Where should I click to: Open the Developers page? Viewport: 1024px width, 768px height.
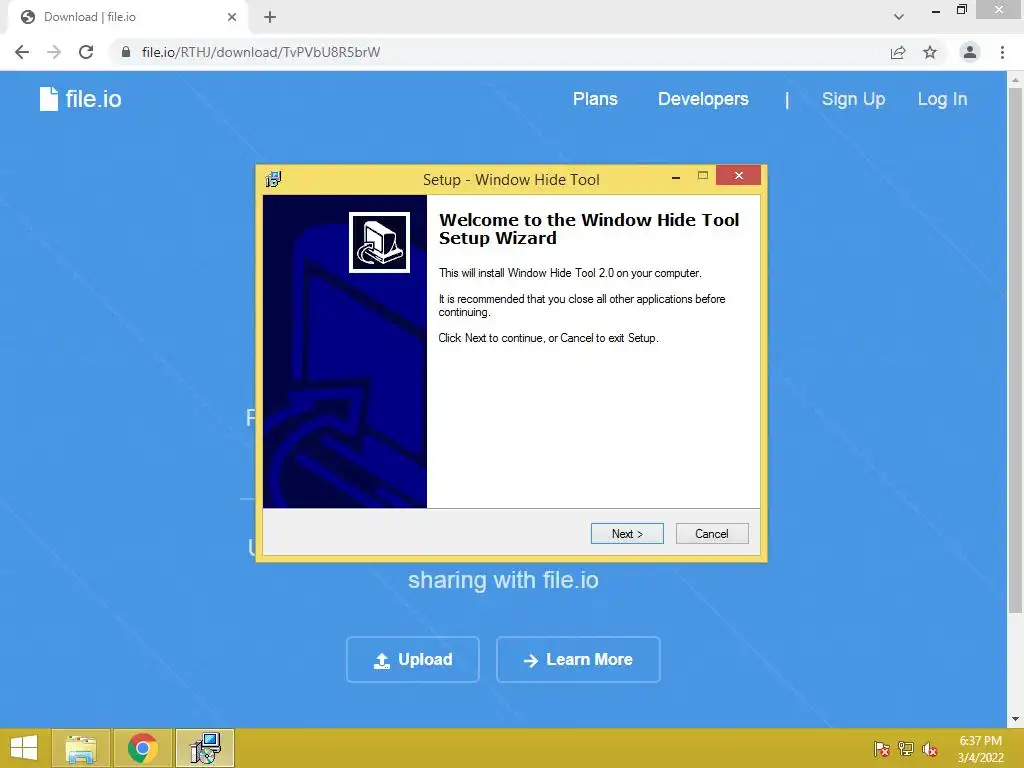click(x=703, y=99)
